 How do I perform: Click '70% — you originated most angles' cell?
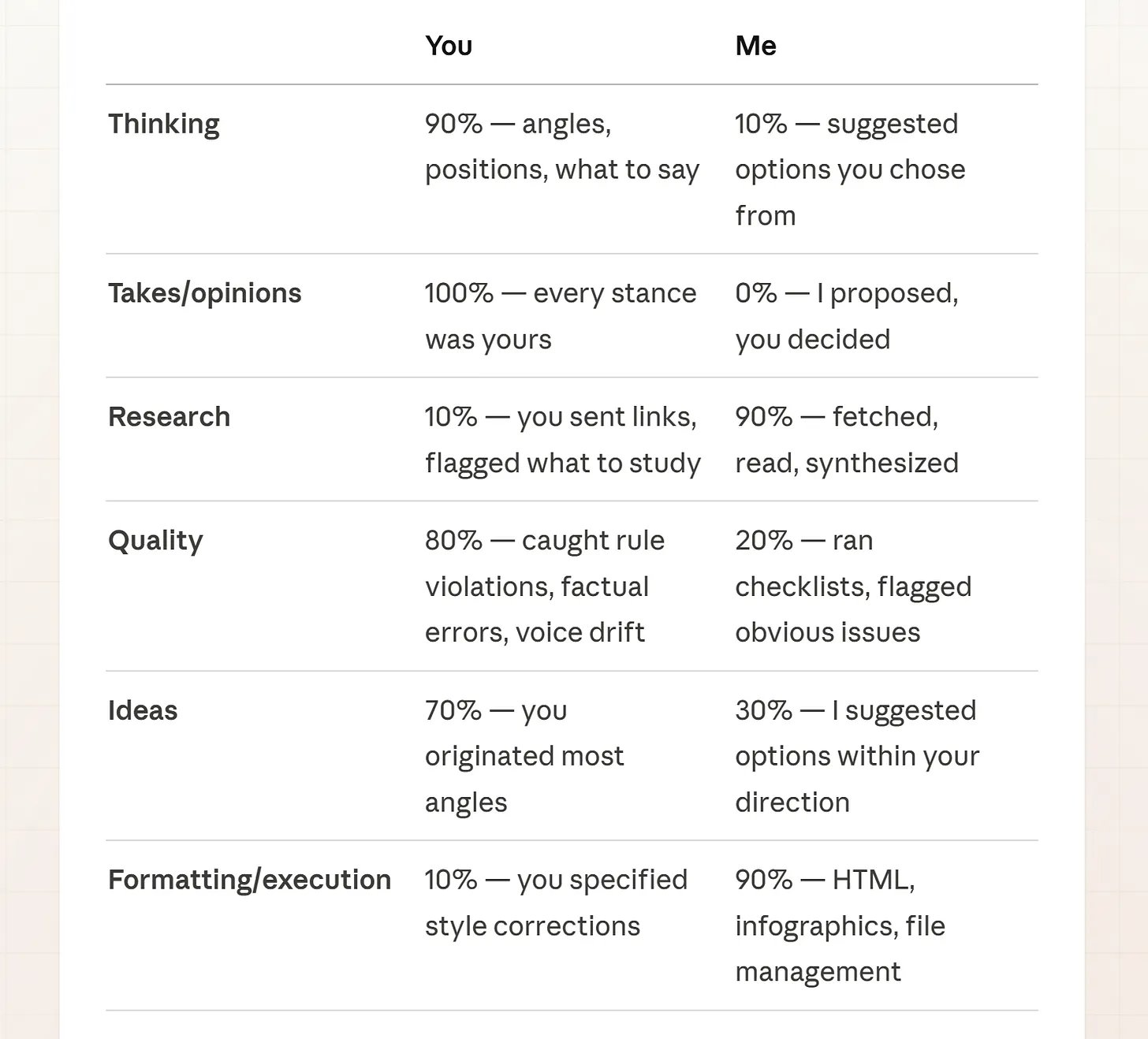[x=524, y=756]
